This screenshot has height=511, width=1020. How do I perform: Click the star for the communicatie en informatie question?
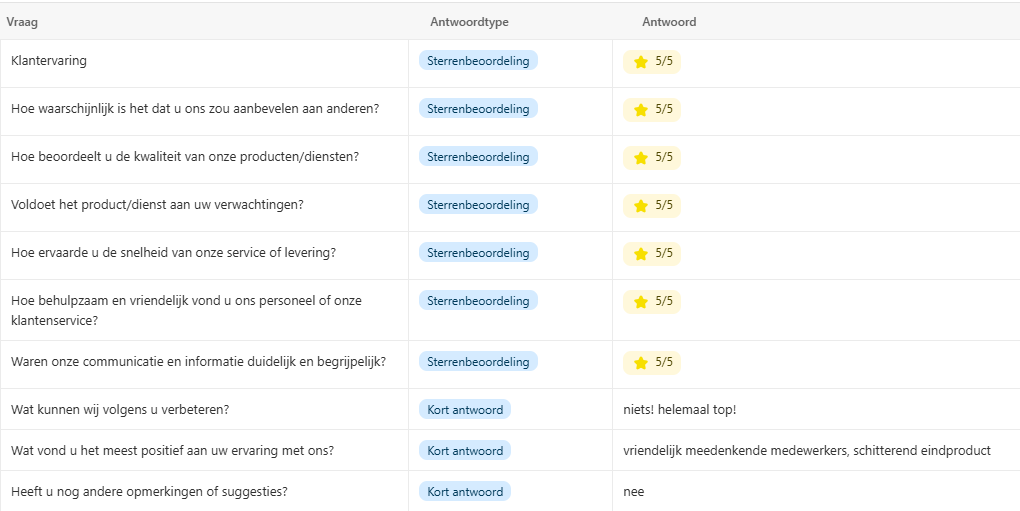tap(641, 362)
